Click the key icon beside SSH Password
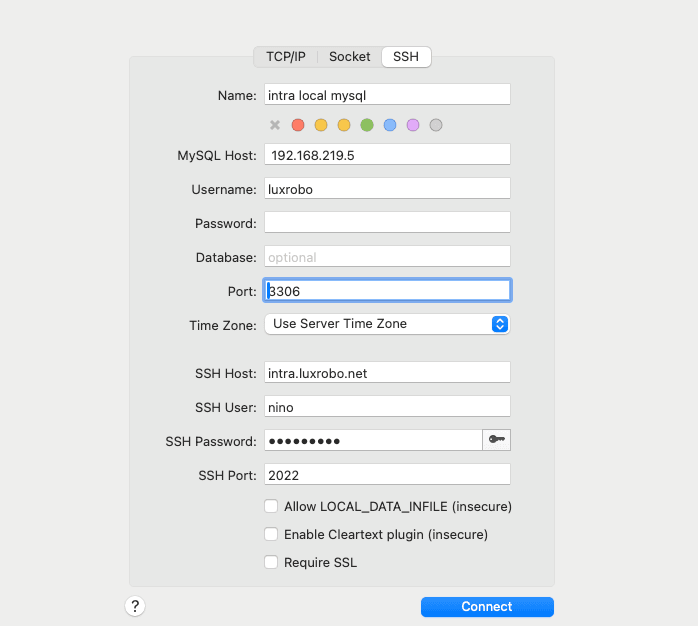The width and height of the screenshot is (698, 626). tap(496, 440)
